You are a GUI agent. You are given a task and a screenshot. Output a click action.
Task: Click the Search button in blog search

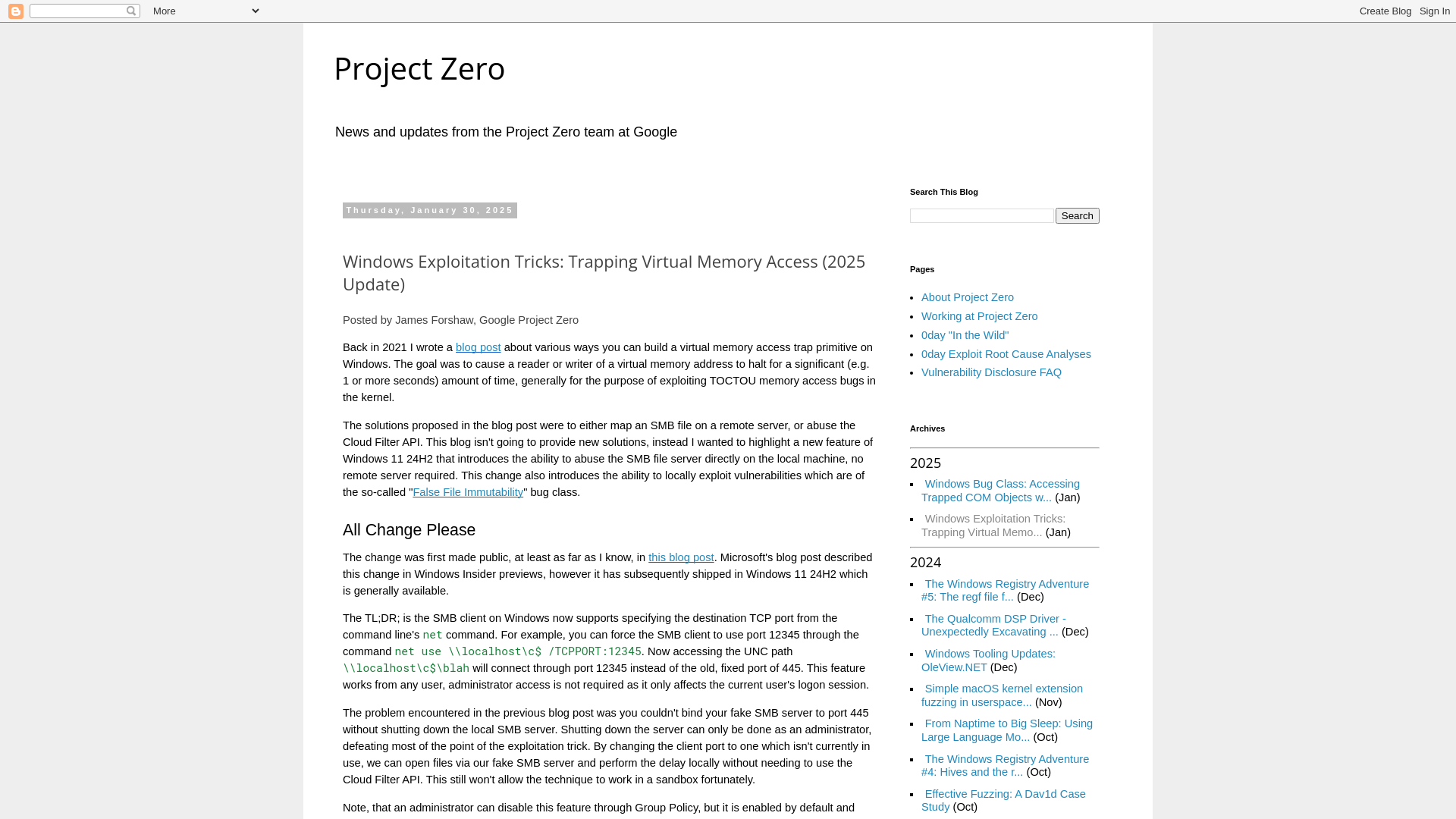(1077, 215)
